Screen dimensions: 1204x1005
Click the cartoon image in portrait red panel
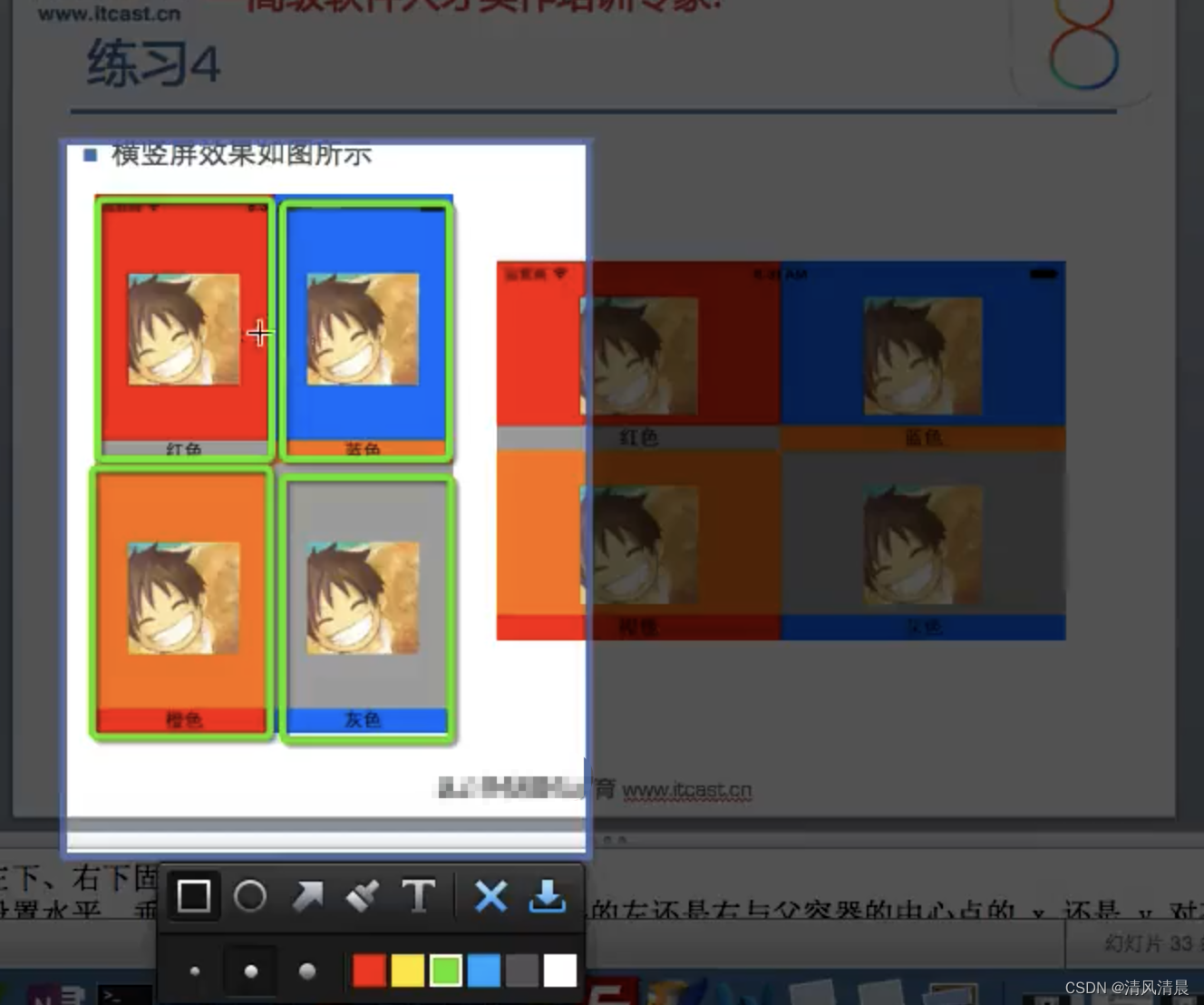tap(184, 328)
